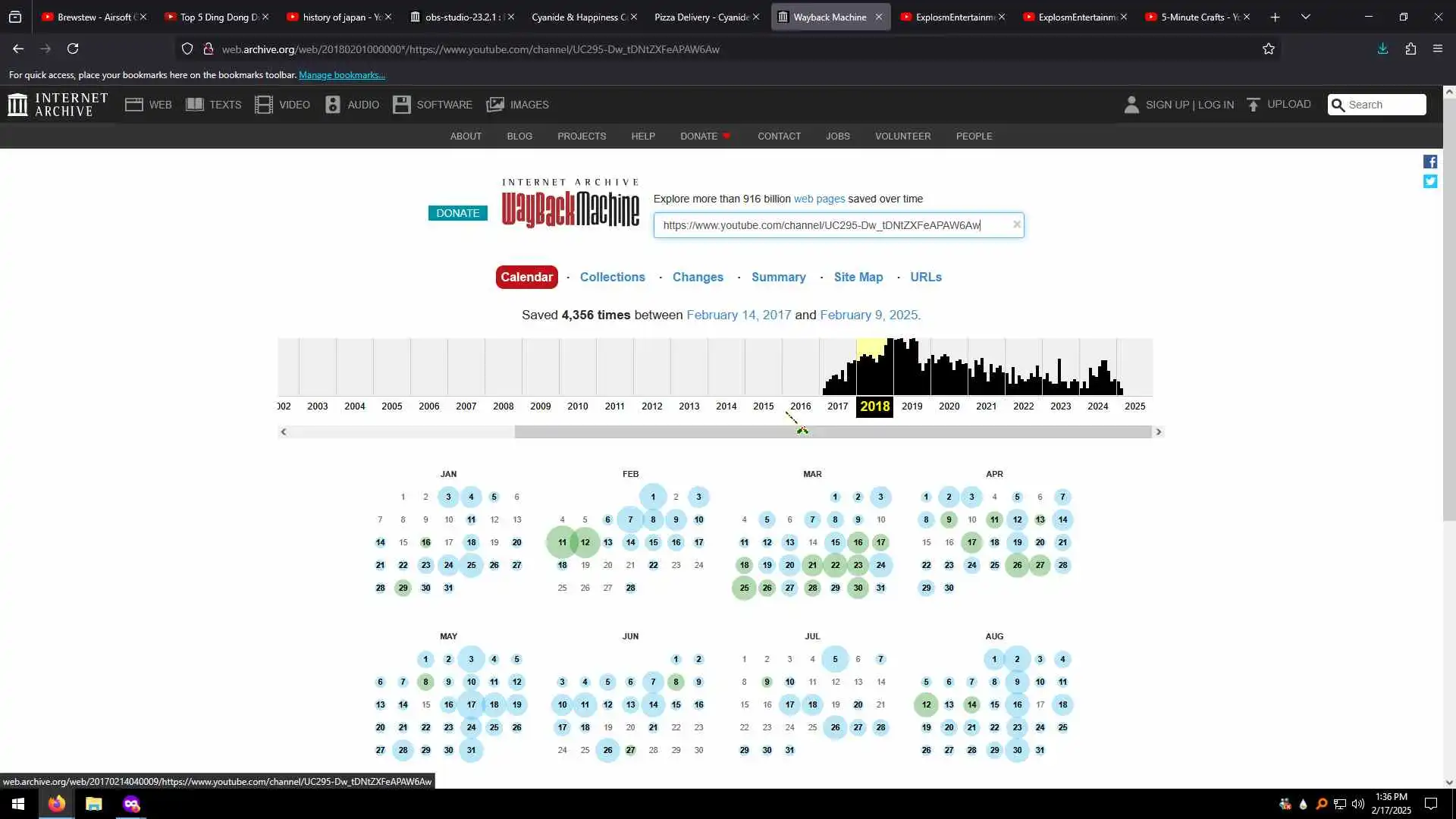Open the Images picture icon
The width and height of the screenshot is (1456, 819).
pos(495,105)
